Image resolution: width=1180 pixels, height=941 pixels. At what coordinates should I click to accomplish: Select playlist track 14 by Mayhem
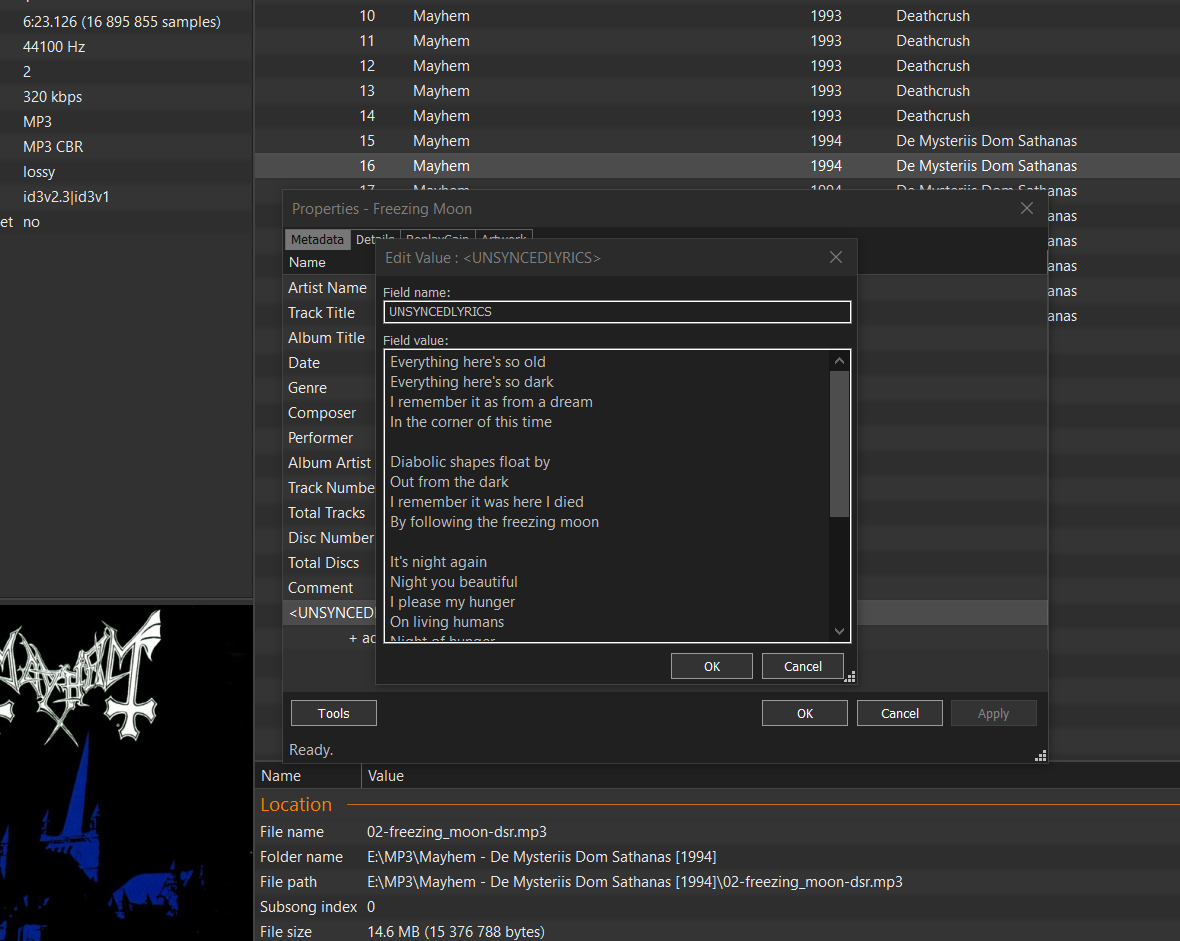(x=717, y=116)
